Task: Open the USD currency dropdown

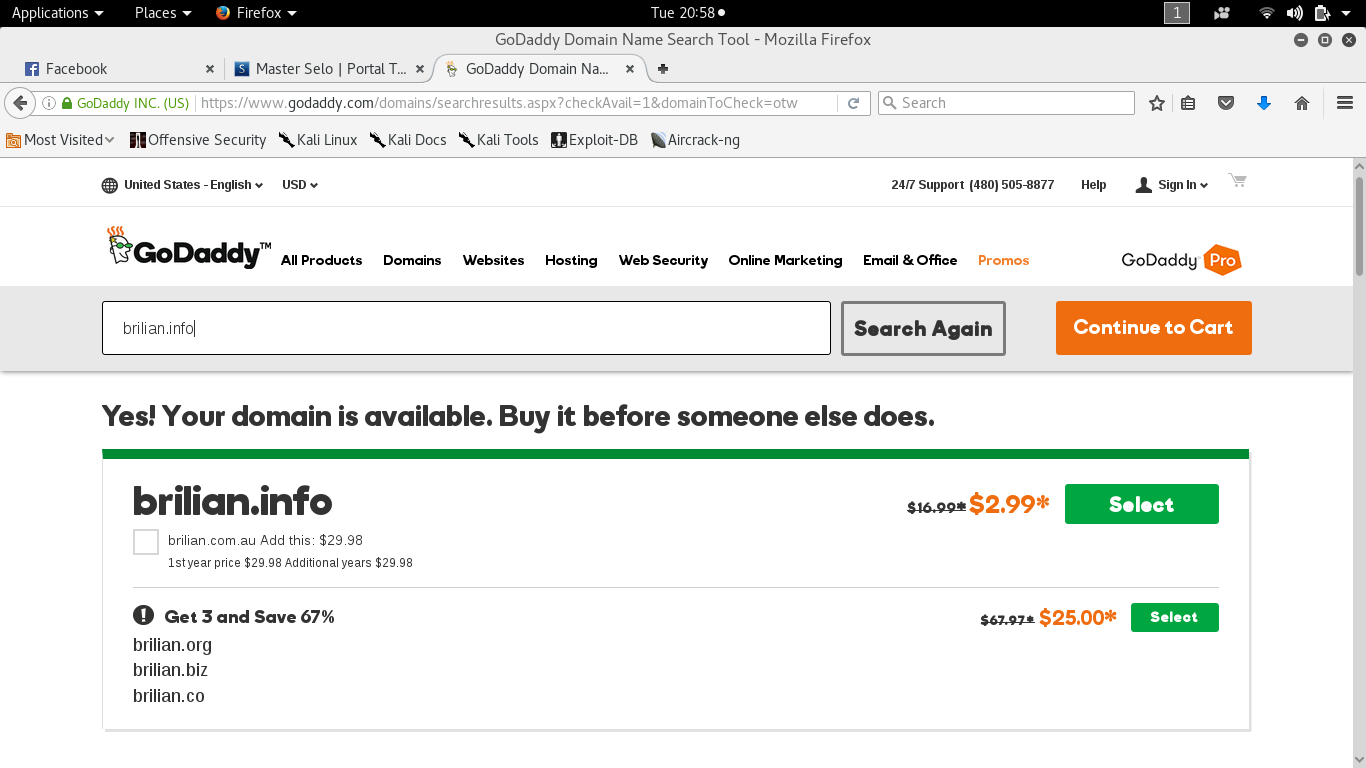Action: coord(300,185)
